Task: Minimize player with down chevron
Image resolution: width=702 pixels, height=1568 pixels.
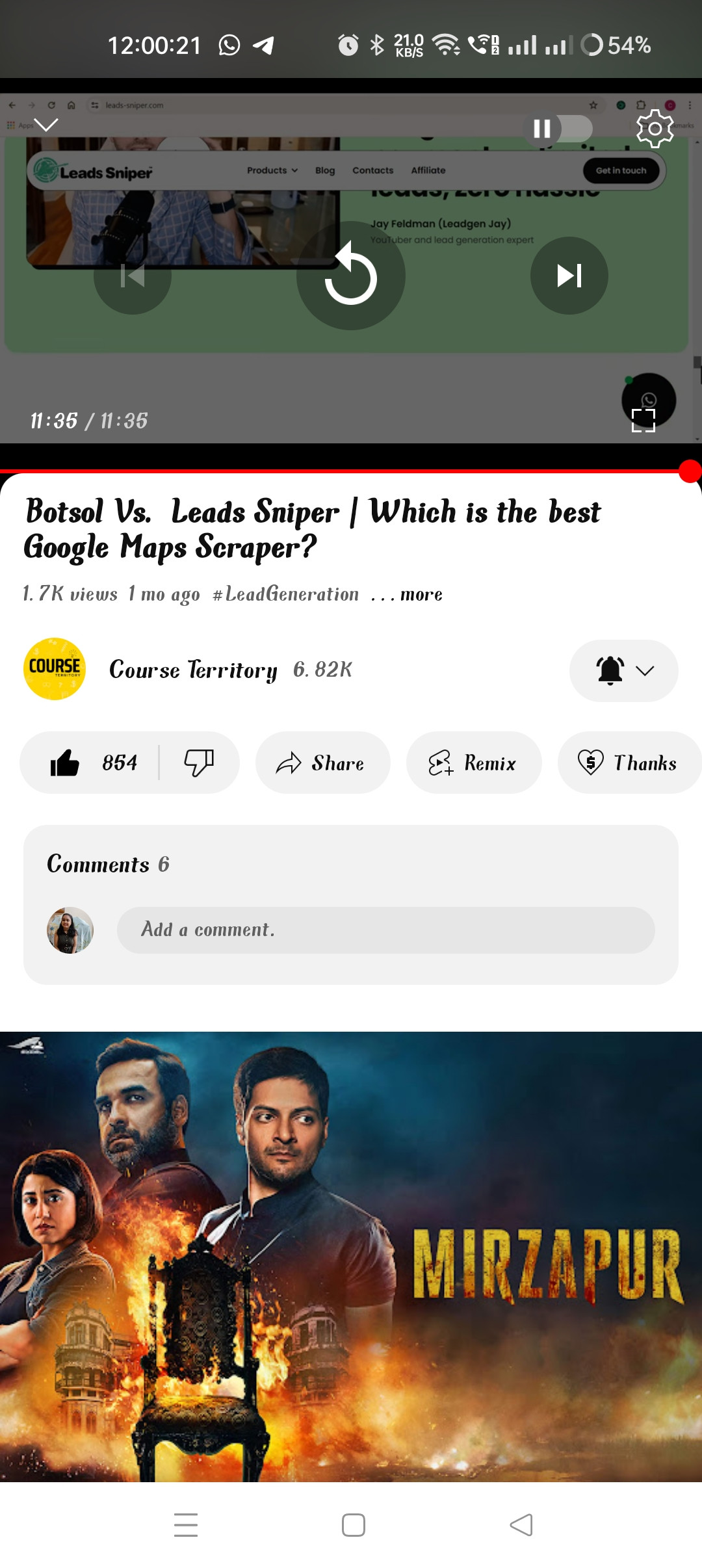Action: tap(46, 124)
